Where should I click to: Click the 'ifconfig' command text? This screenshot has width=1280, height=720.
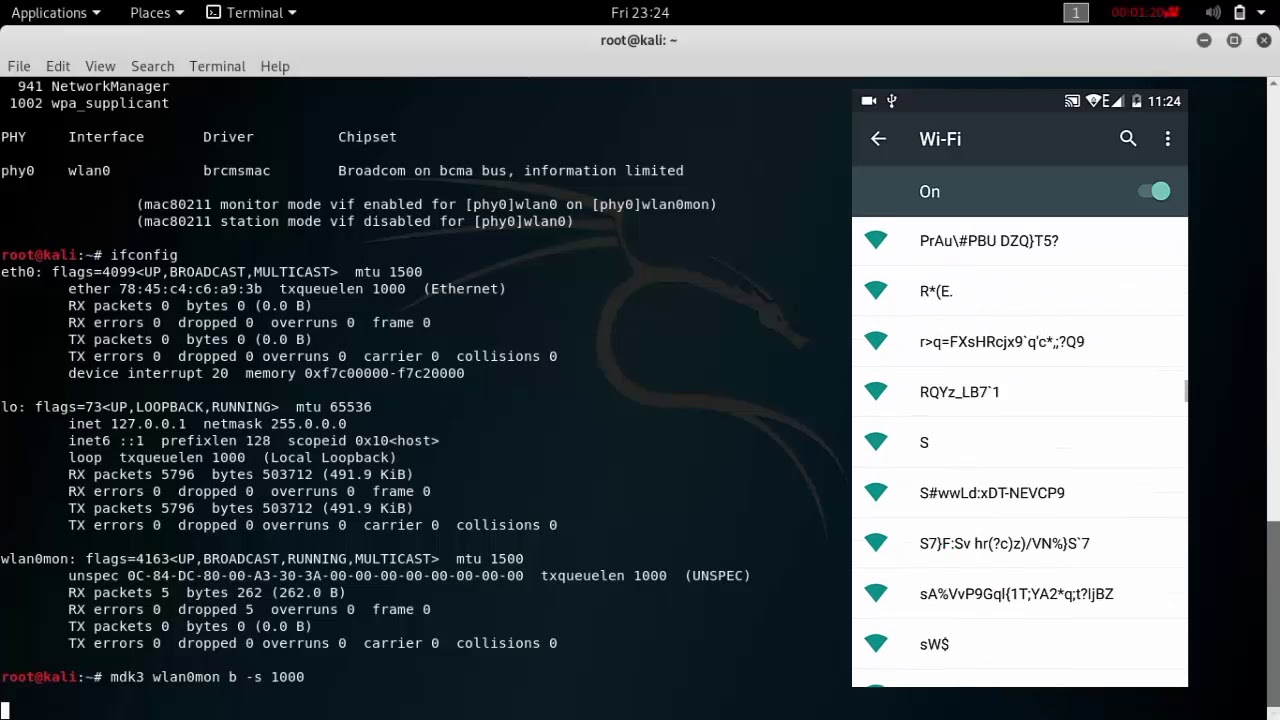pyautogui.click(x=144, y=255)
